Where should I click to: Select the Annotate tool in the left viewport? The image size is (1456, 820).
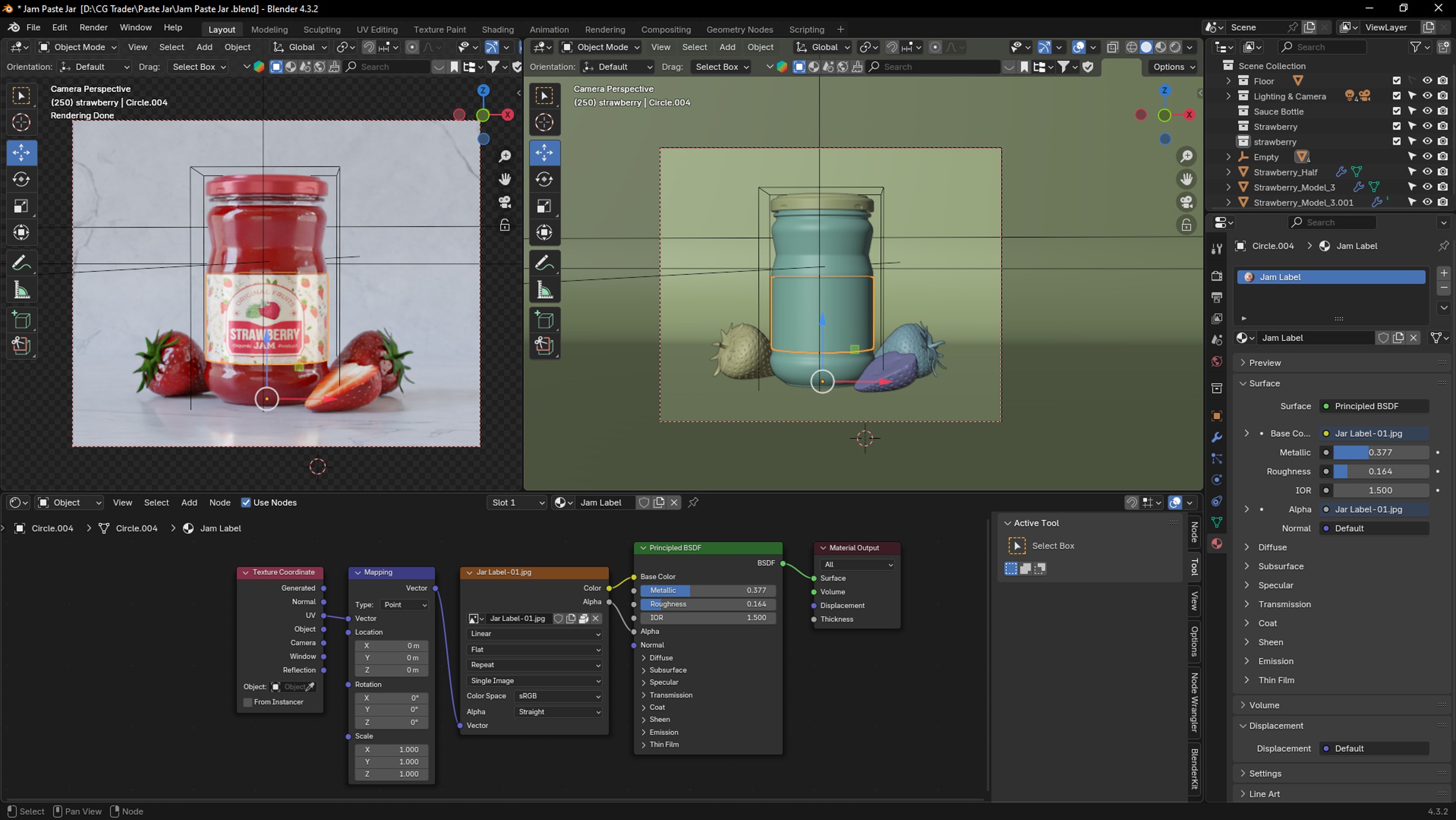point(22,263)
